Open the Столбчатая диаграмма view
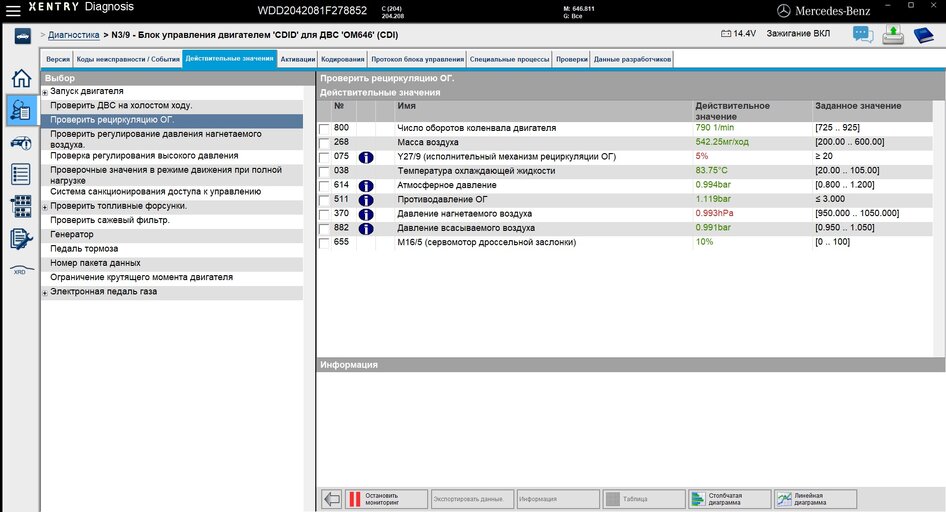Screen dimensions: 946x512 coord(729,499)
